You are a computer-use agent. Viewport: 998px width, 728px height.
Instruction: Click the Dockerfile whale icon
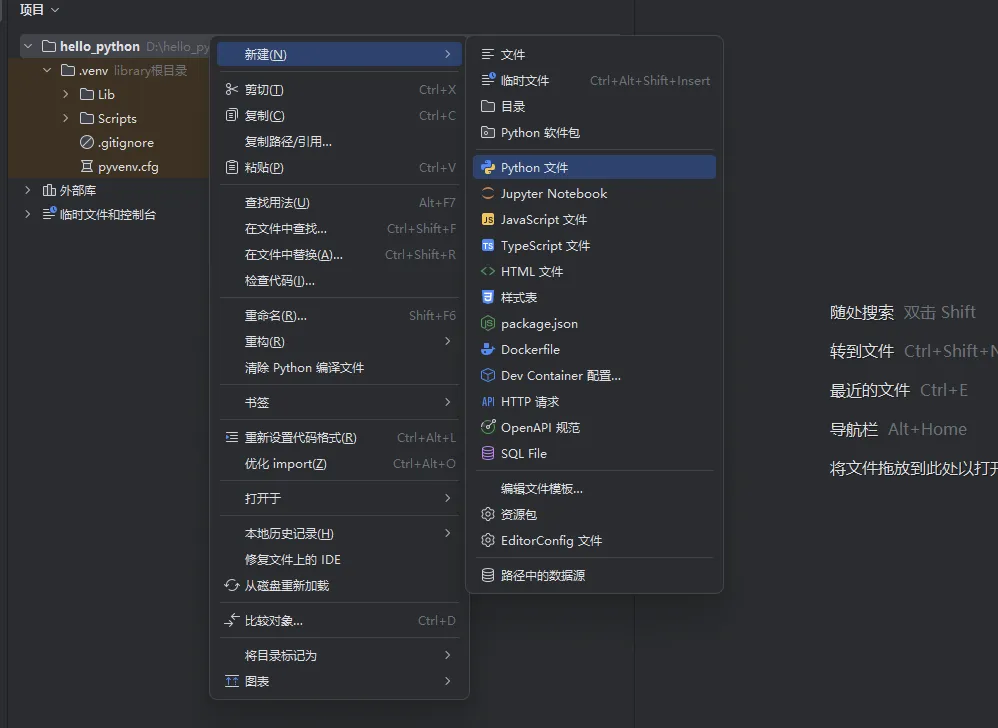click(x=488, y=349)
